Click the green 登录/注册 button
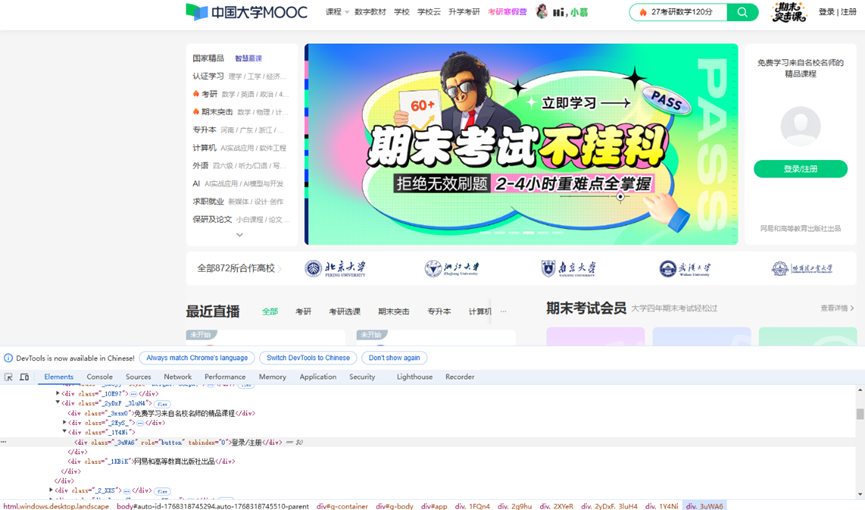Viewport: 865px width, 510px height. [x=800, y=169]
